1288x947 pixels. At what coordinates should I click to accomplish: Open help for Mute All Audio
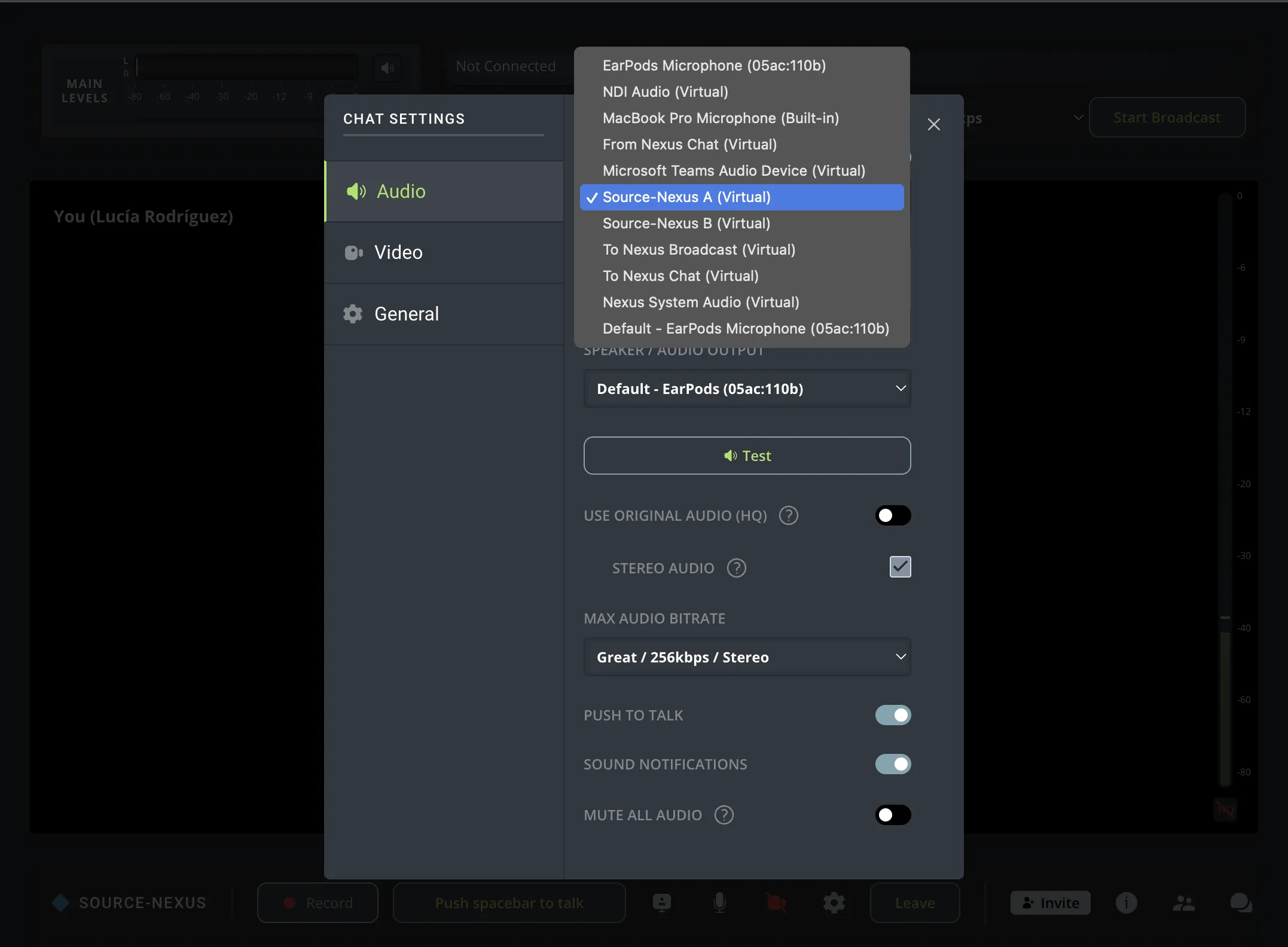[x=724, y=815]
